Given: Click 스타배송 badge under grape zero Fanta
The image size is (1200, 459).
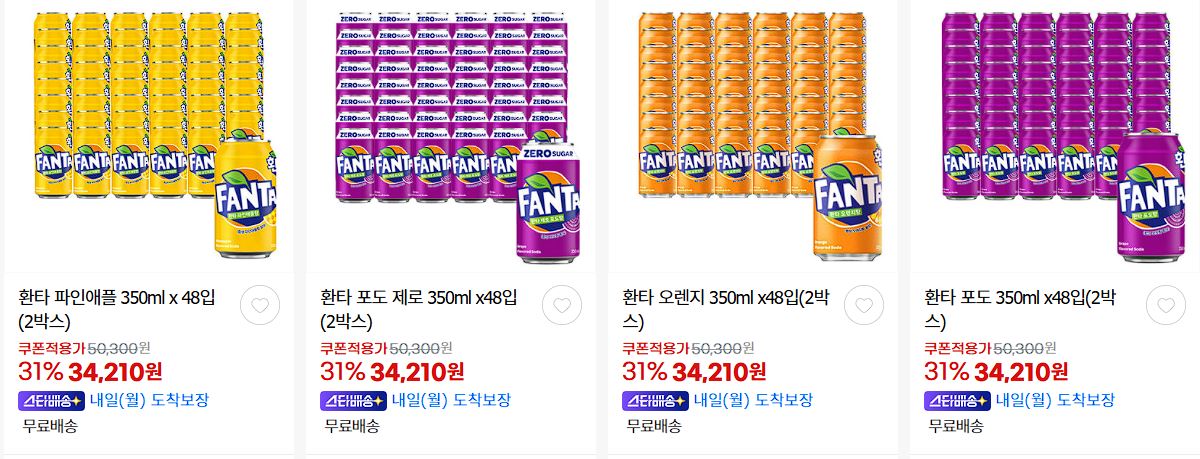Looking at the screenshot, I should point(353,401).
